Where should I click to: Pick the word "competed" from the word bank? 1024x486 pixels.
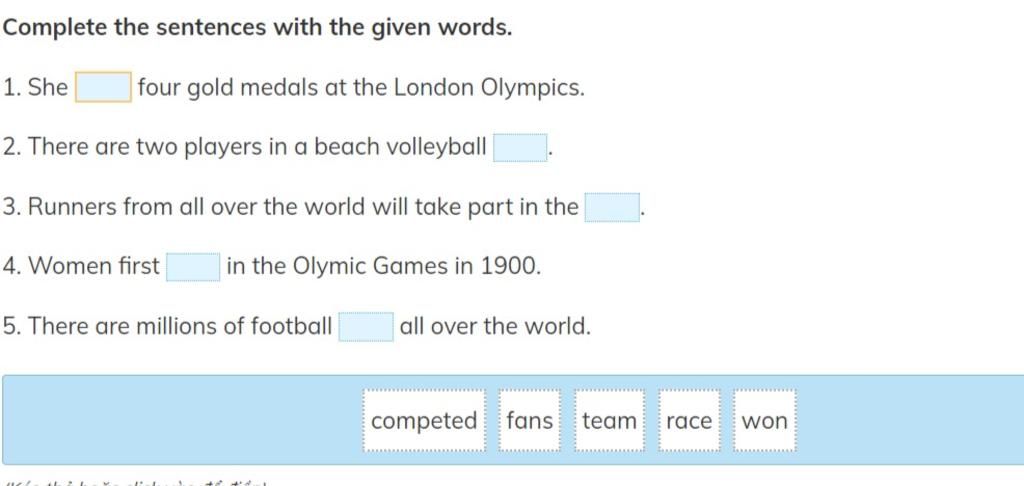[424, 421]
